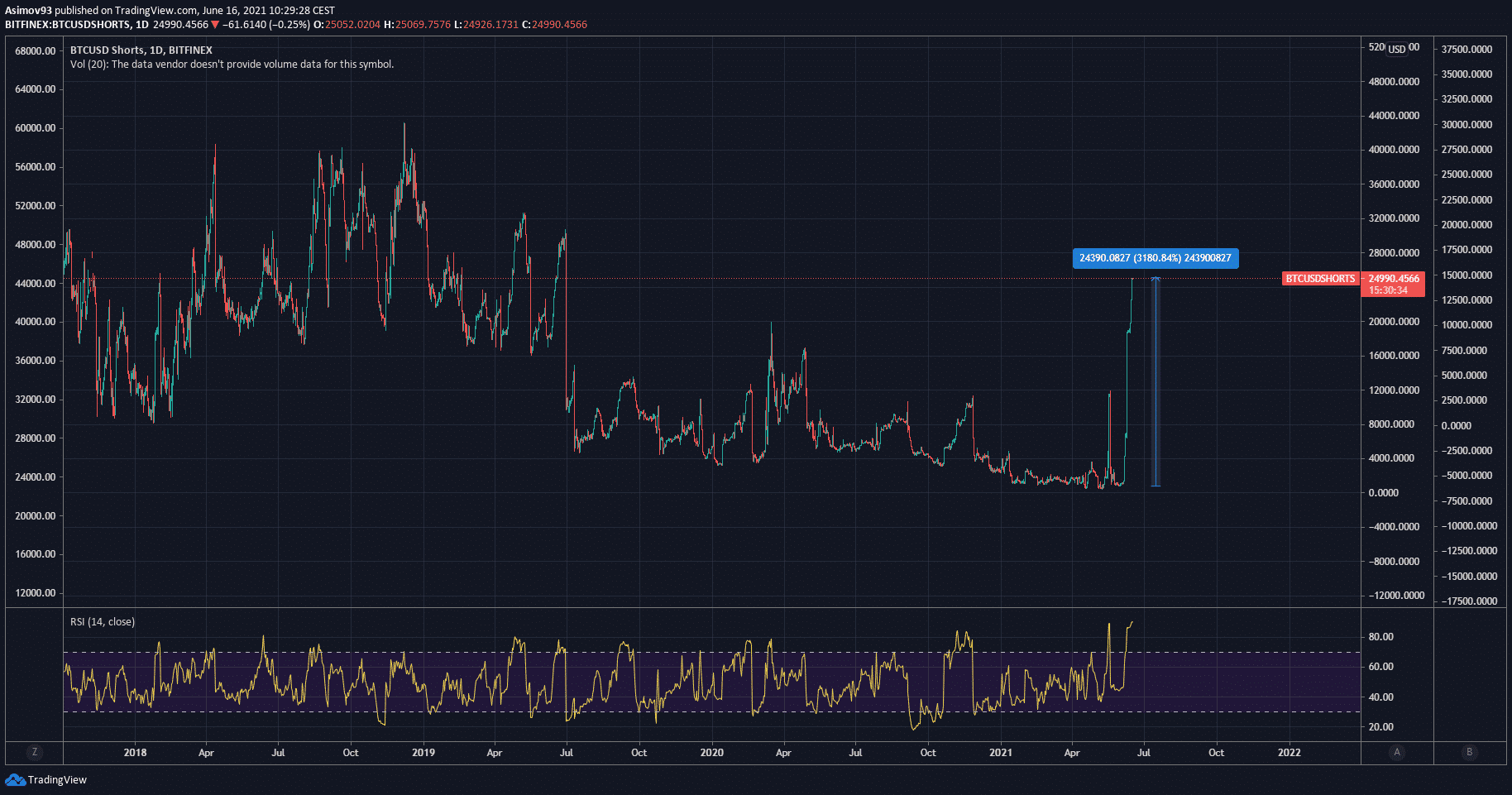Click the Z timezone button
The width and height of the screenshot is (1512, 795).
click(x=34, y=752)
